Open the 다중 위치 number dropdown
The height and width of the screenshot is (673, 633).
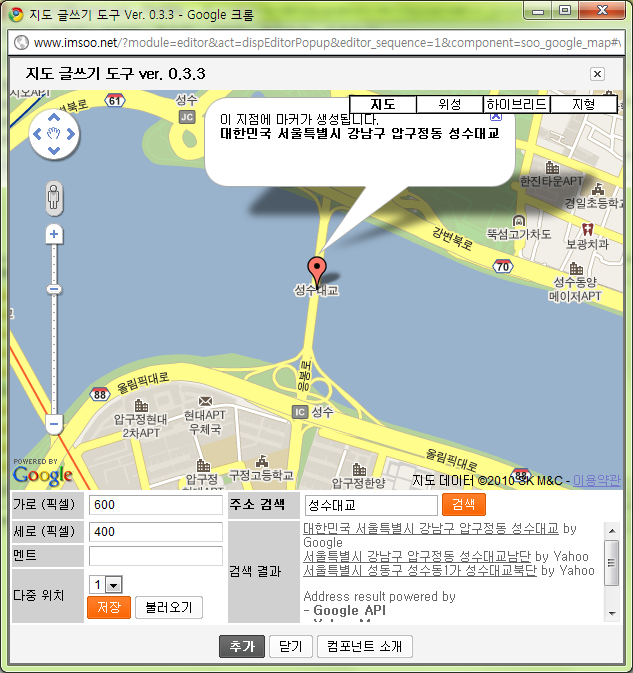[106, 585]
